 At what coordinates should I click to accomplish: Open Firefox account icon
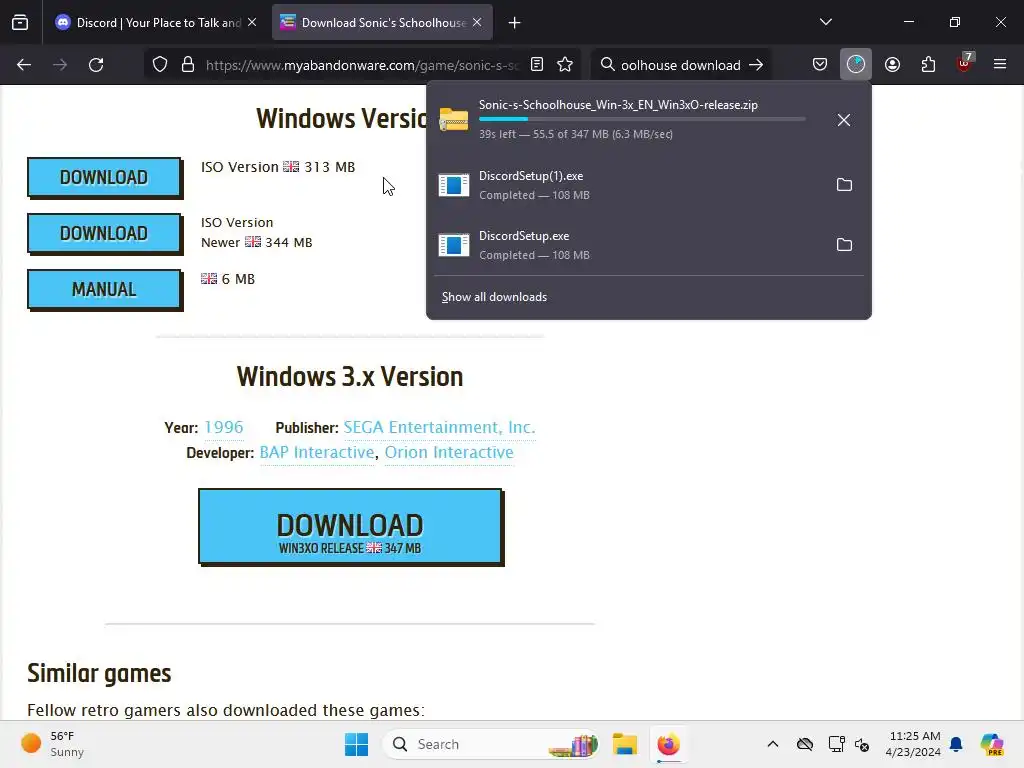pos(892,64)
